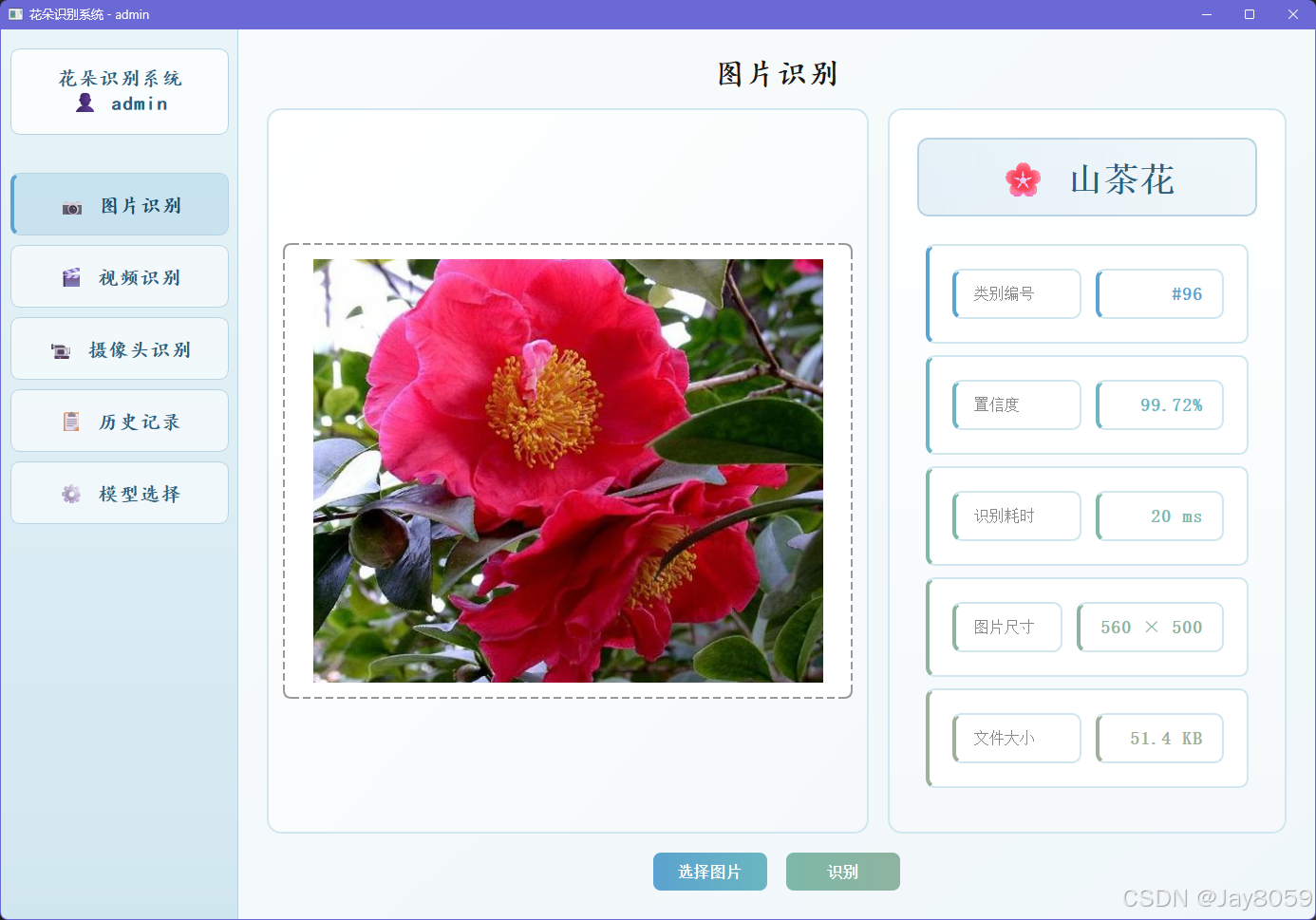1316x920 pixels.
Task: Click the webcam icon beside 摄像头识别
Action: point(61,351)
